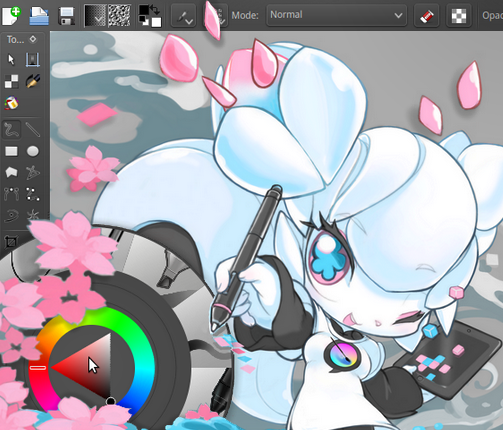The height and width of the screenshot is (430, 503).
Task: Select the straight line tool
Action: tap(33, 130)
